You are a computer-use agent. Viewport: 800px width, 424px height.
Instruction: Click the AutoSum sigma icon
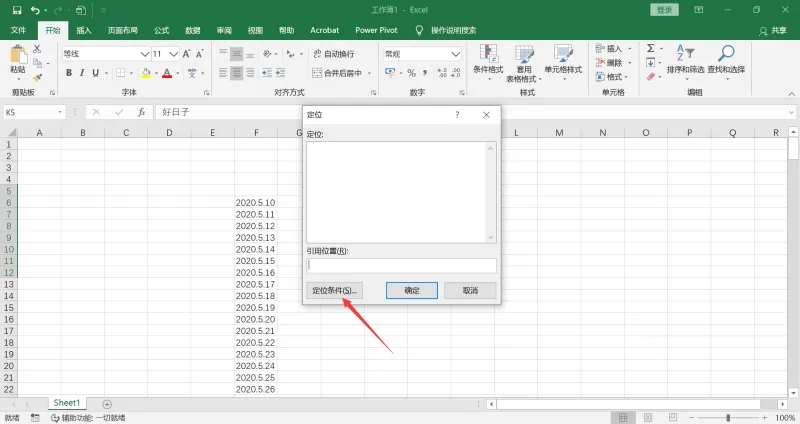(651, 48)
